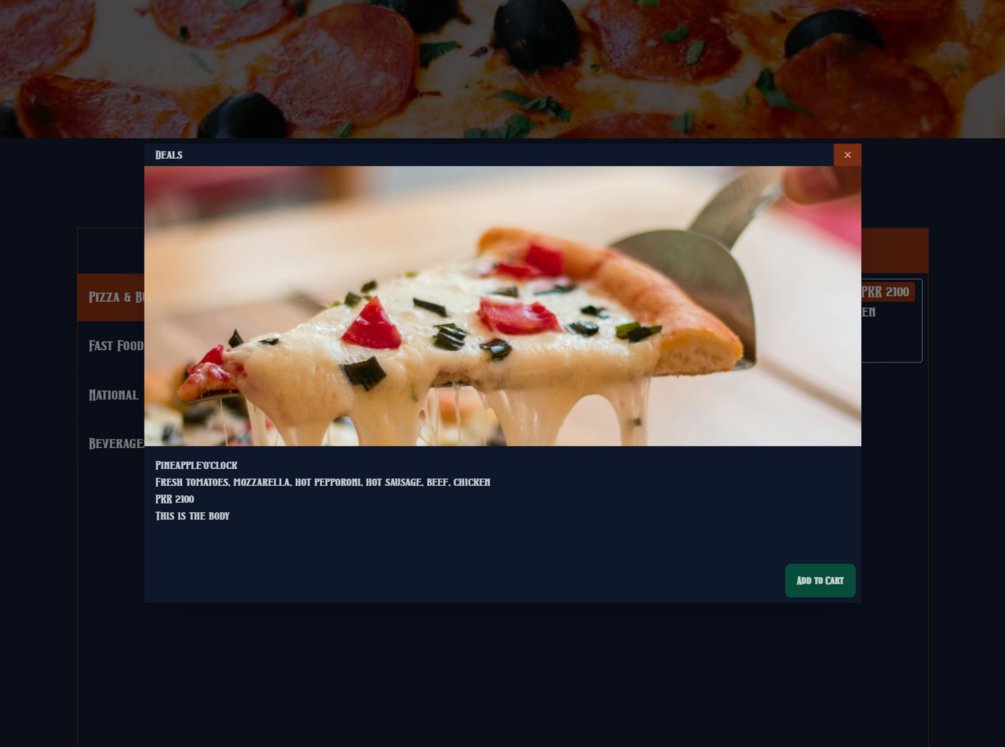Image resolution: width=1005 pixels, height=747 pixels.
Task: Close the Deals dialog with the X
Action: pyautogui.click(x=847, y=155)
